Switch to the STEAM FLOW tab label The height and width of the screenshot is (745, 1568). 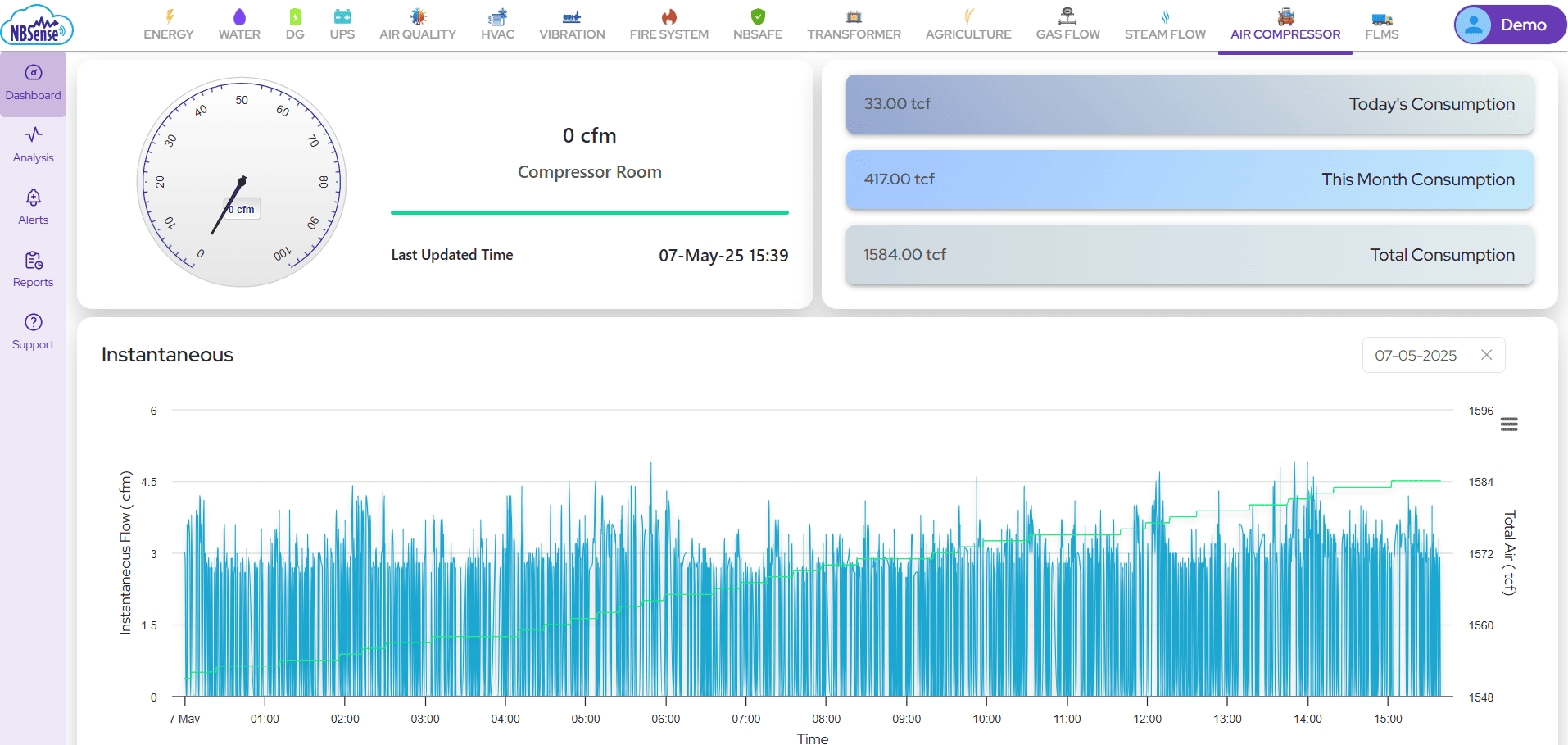click(1165, 34)
